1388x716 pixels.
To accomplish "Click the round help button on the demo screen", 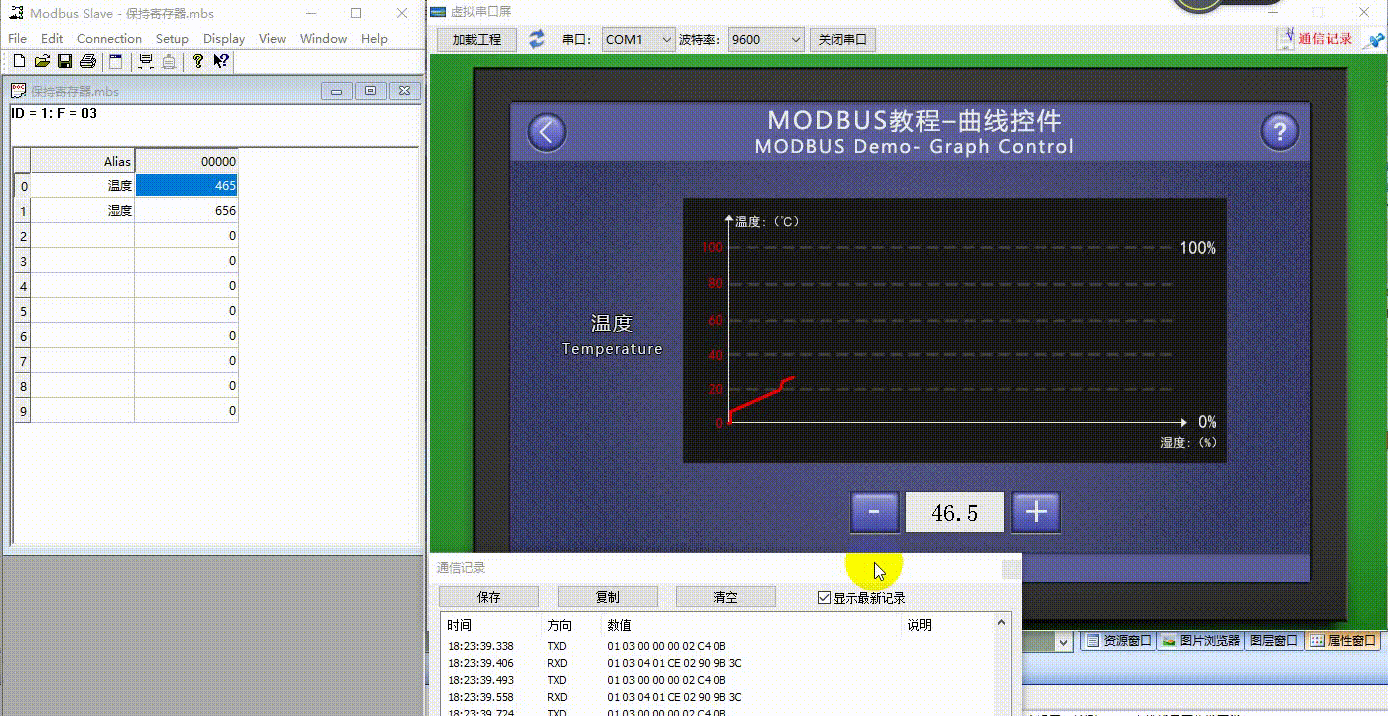I will click(x=1279, y=131).
